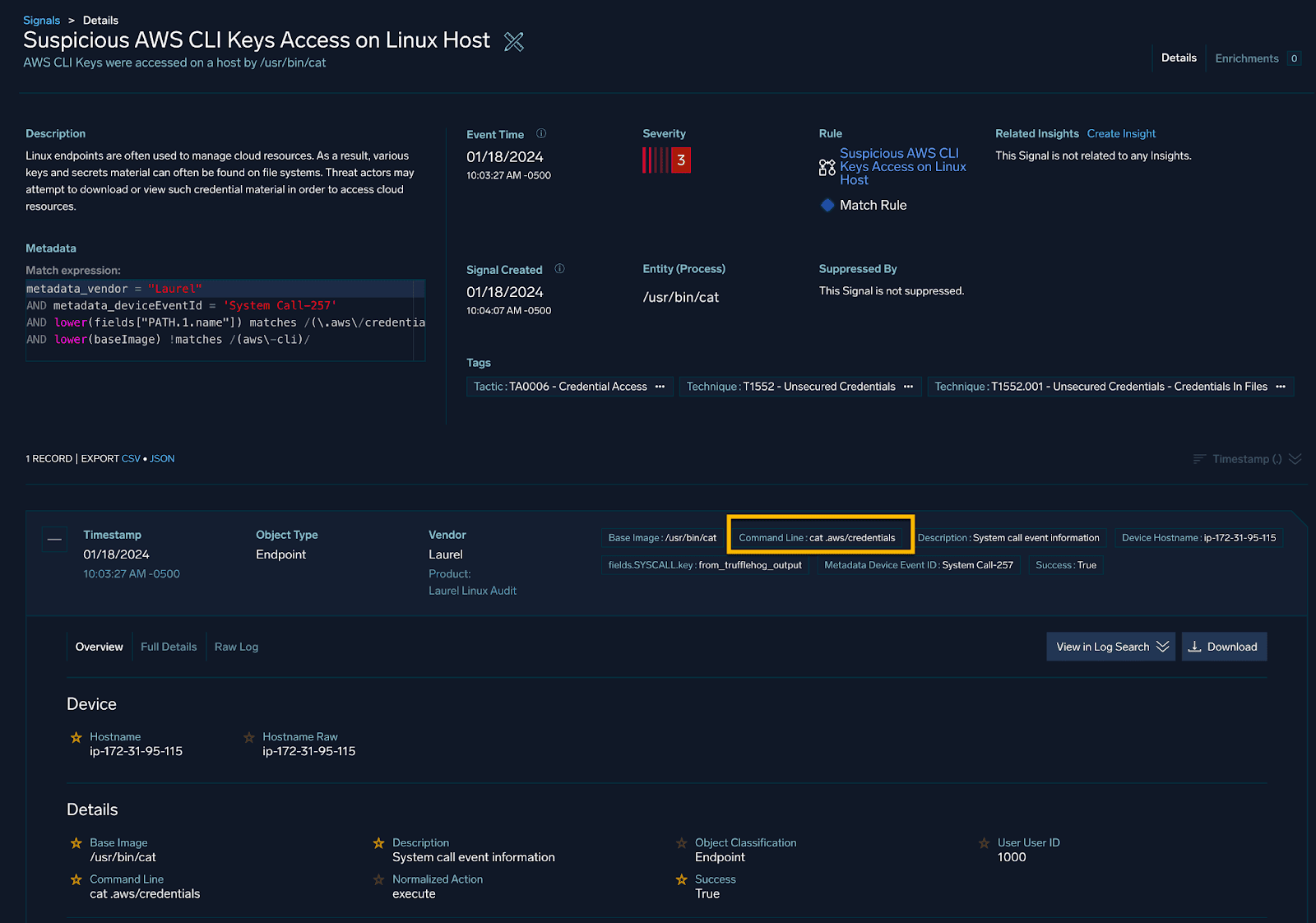The image size is (1316, 923).
Task: Expand the Timestamp sort order chevron
Action: tap(1295, 459)
